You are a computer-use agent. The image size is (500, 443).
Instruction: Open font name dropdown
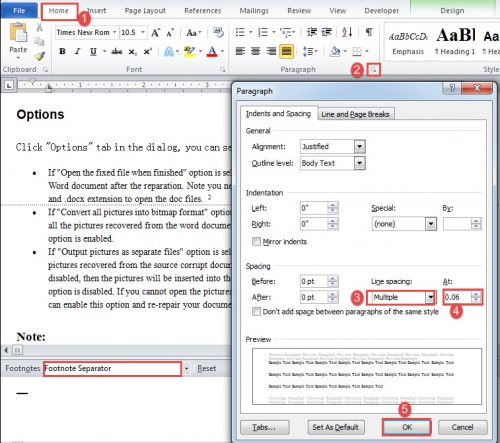pos(114,32)
